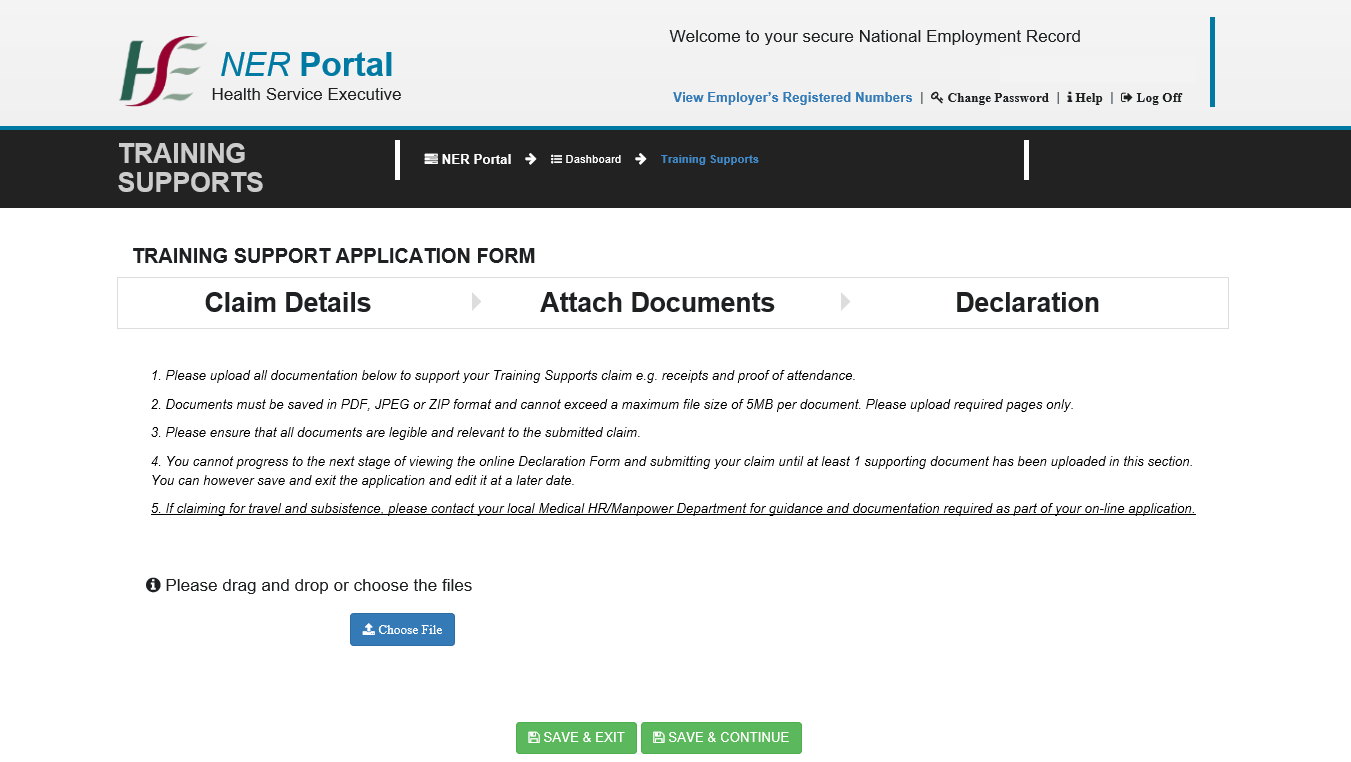This screenshot has height=762, width=1351.
Task: Open the Claim Details step
Action: click(x=287, y=303)
